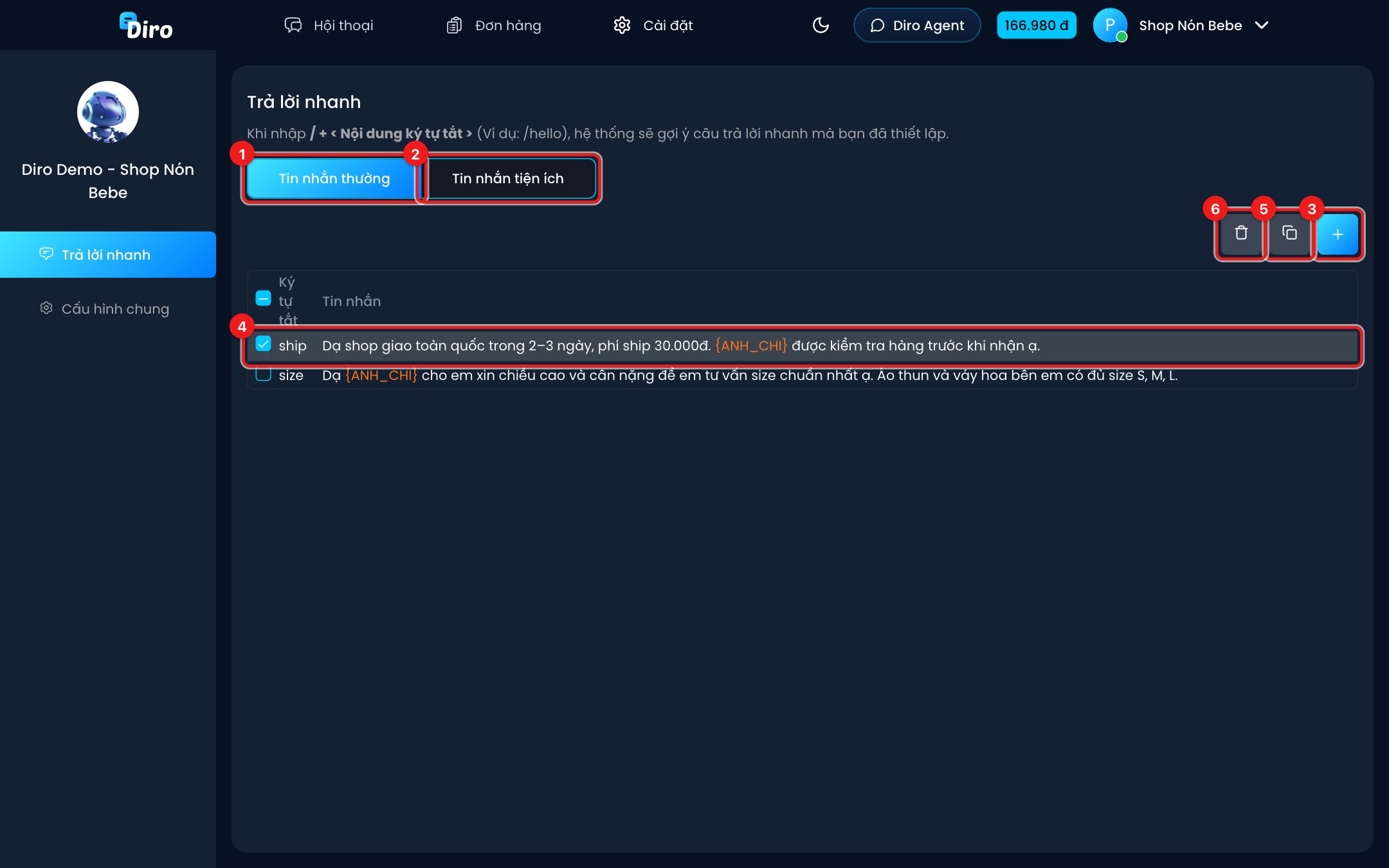Add a new quick reply with plus button
This screenshot has width=1389, height=868.
[1338, 235]
